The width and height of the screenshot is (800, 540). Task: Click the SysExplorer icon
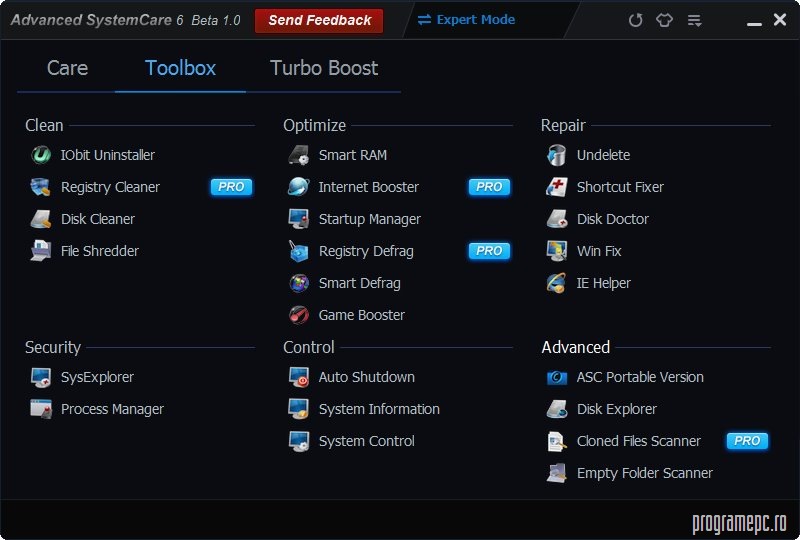40,377
